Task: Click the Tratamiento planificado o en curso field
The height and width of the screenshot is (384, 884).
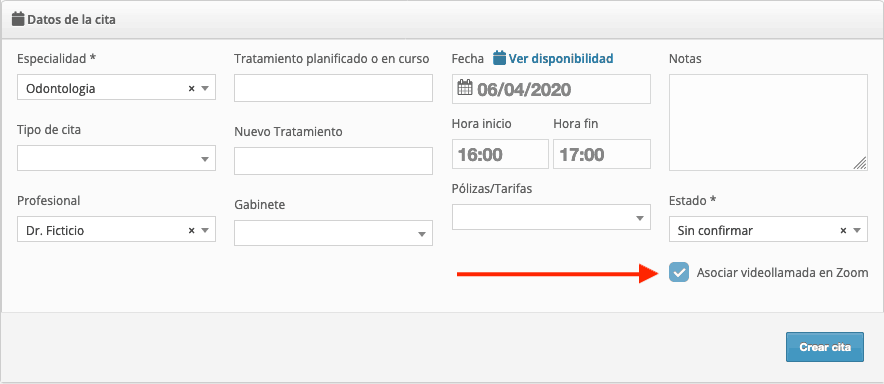Action: pyautogui.click(x=333, y=88)
